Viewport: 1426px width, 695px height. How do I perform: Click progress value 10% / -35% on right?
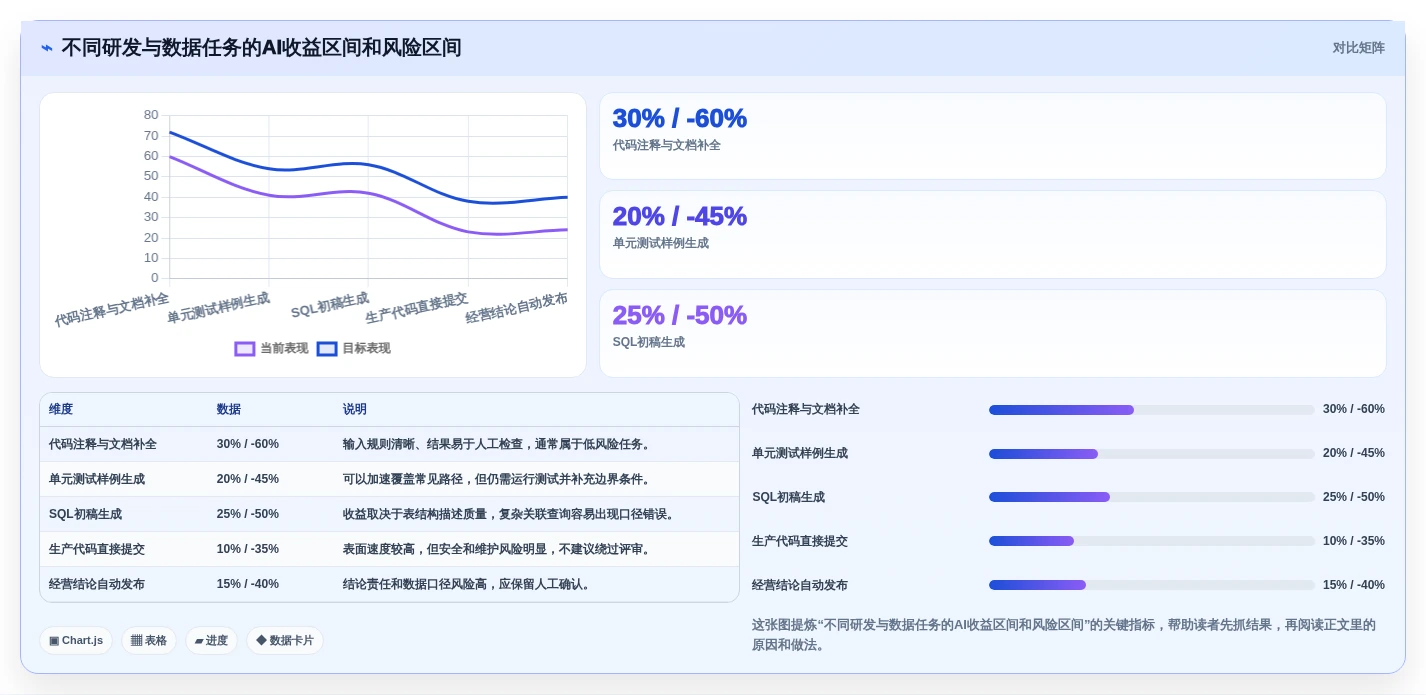[1354, 541]
